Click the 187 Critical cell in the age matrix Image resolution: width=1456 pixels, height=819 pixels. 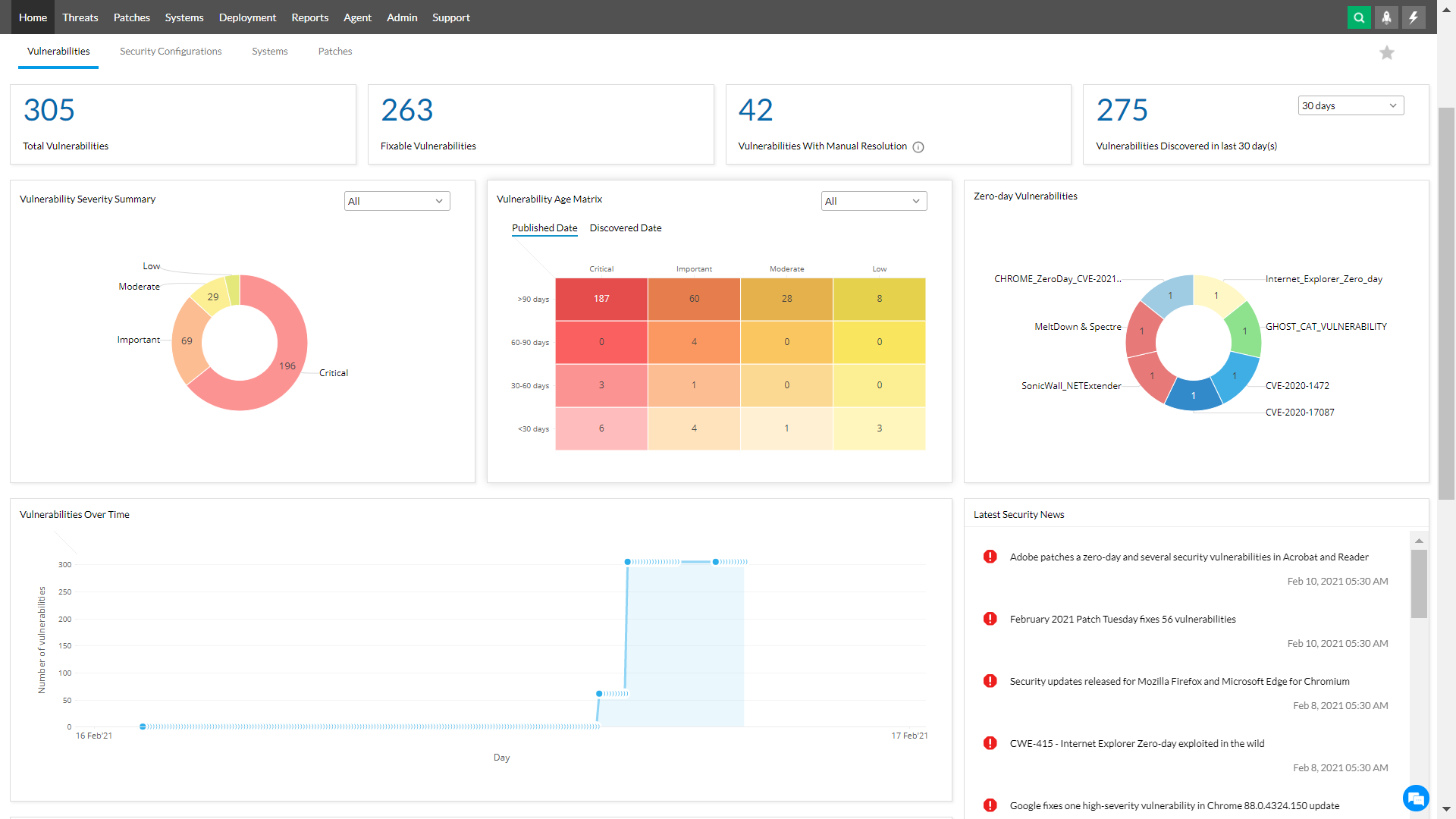(601, 298)
